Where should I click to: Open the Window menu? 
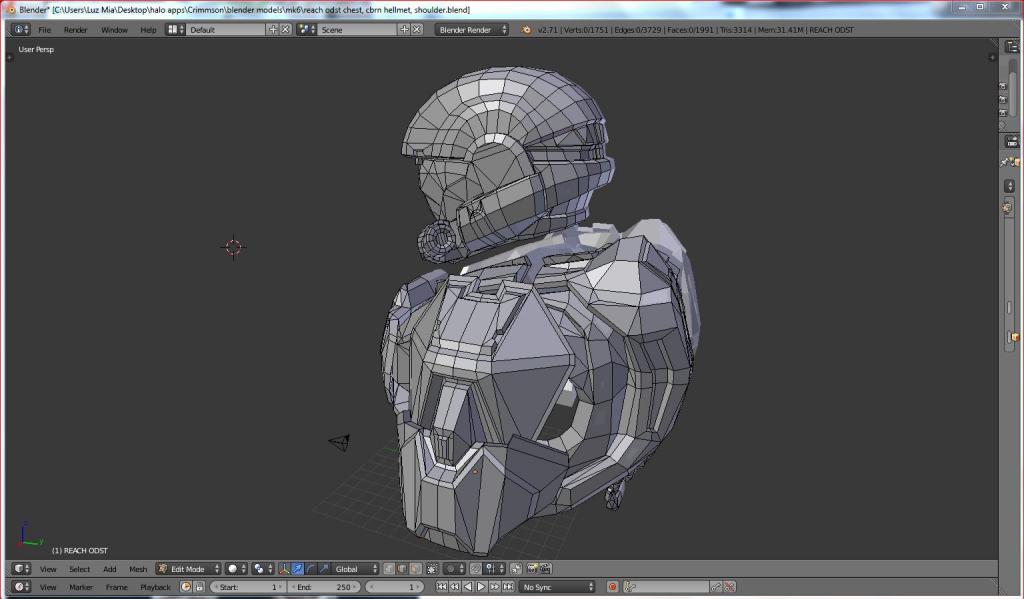click(114, 30)
